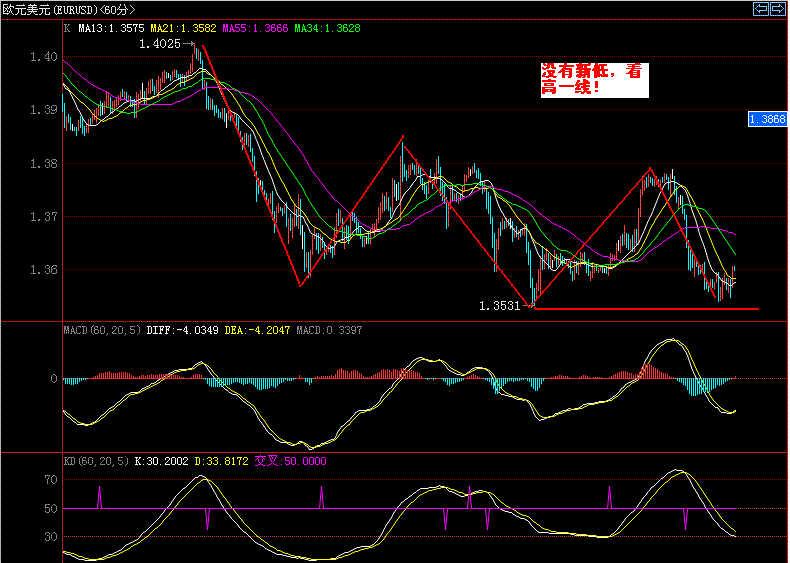Click the magenta MA55:1.3666 label

click(x=255, y=28)
